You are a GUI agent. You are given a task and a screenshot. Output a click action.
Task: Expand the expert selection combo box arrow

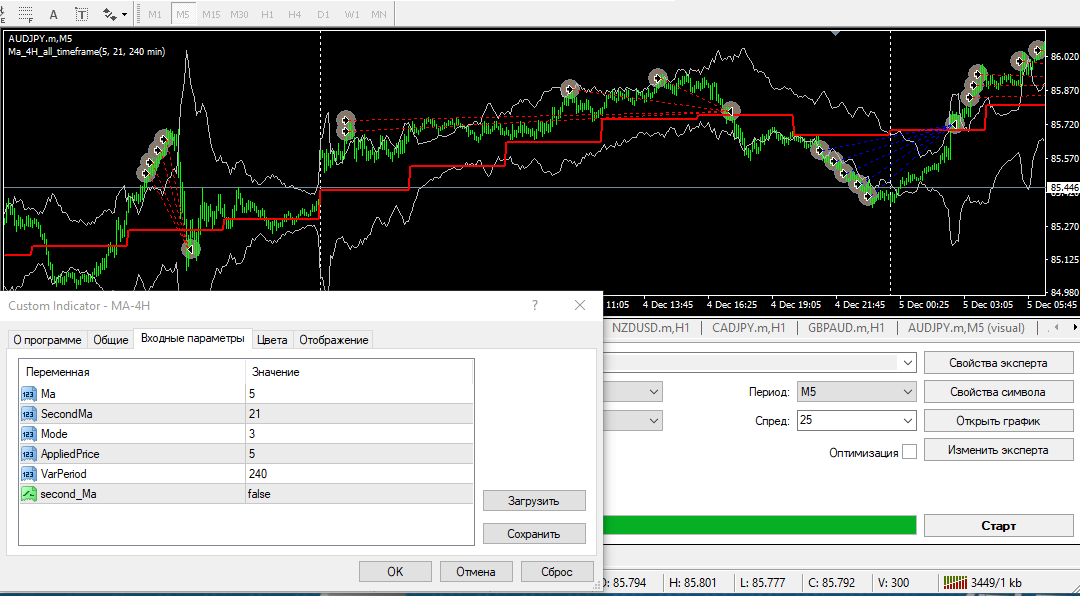click(906, 362)
